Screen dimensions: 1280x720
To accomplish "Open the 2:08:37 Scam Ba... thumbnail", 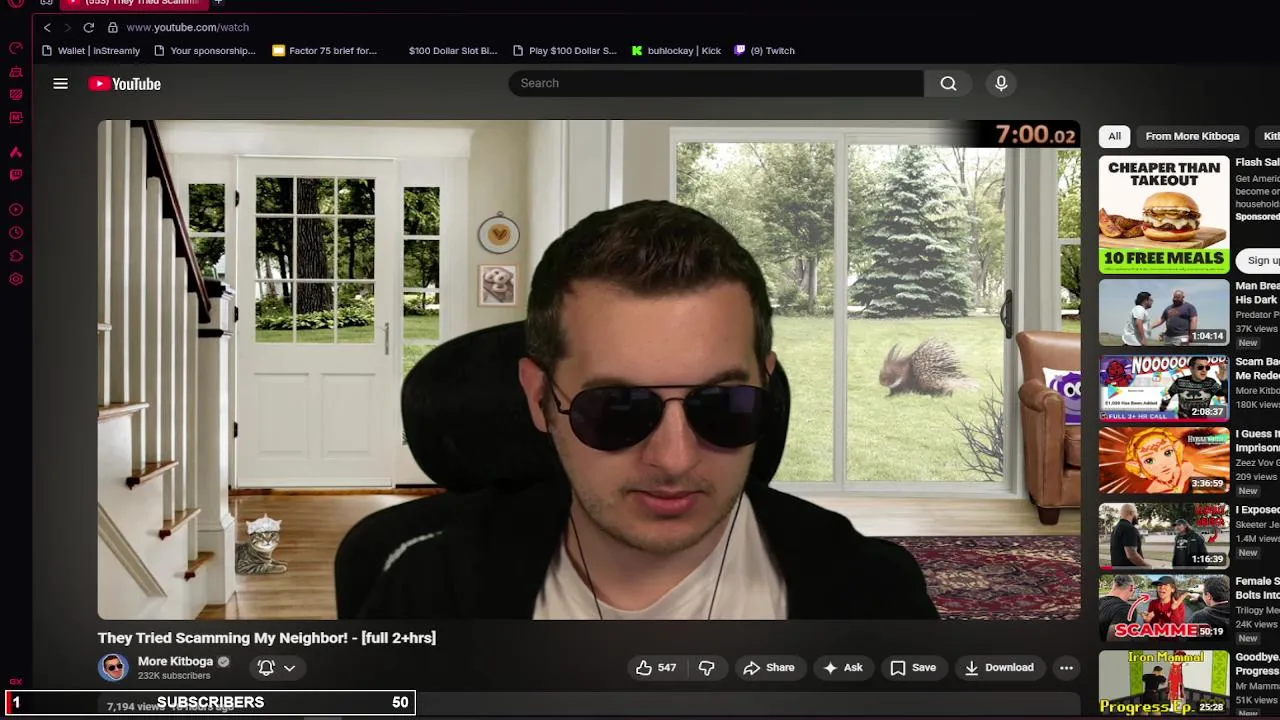I will point(1164,388).
